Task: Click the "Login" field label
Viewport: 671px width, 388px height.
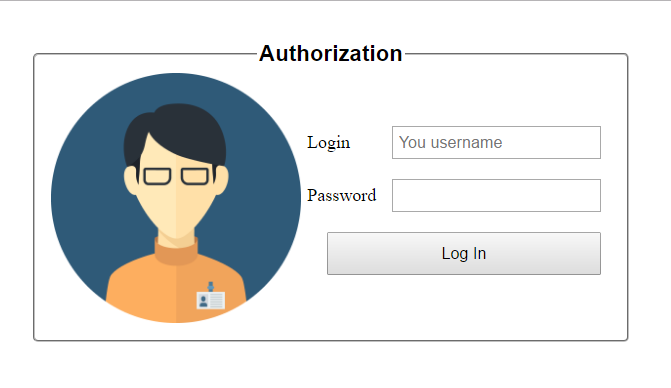Action: [x=329, y=143]
